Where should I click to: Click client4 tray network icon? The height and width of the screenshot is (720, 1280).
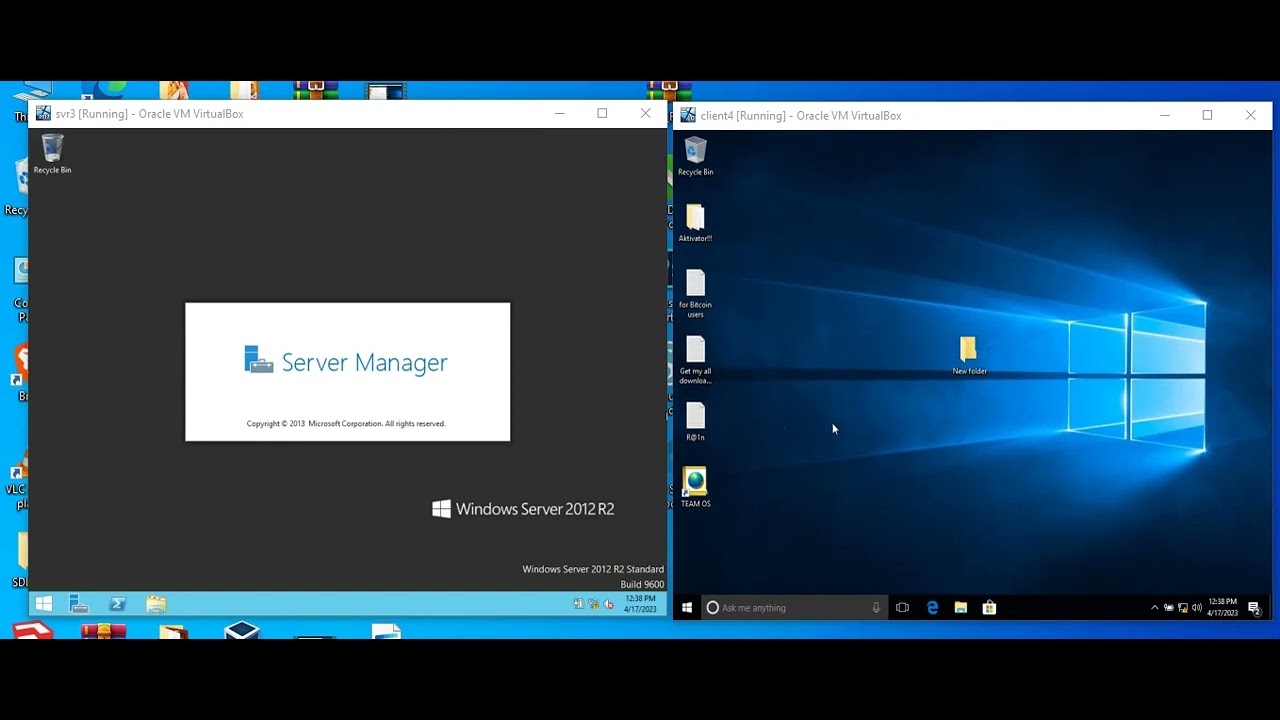pos(1183,607)
